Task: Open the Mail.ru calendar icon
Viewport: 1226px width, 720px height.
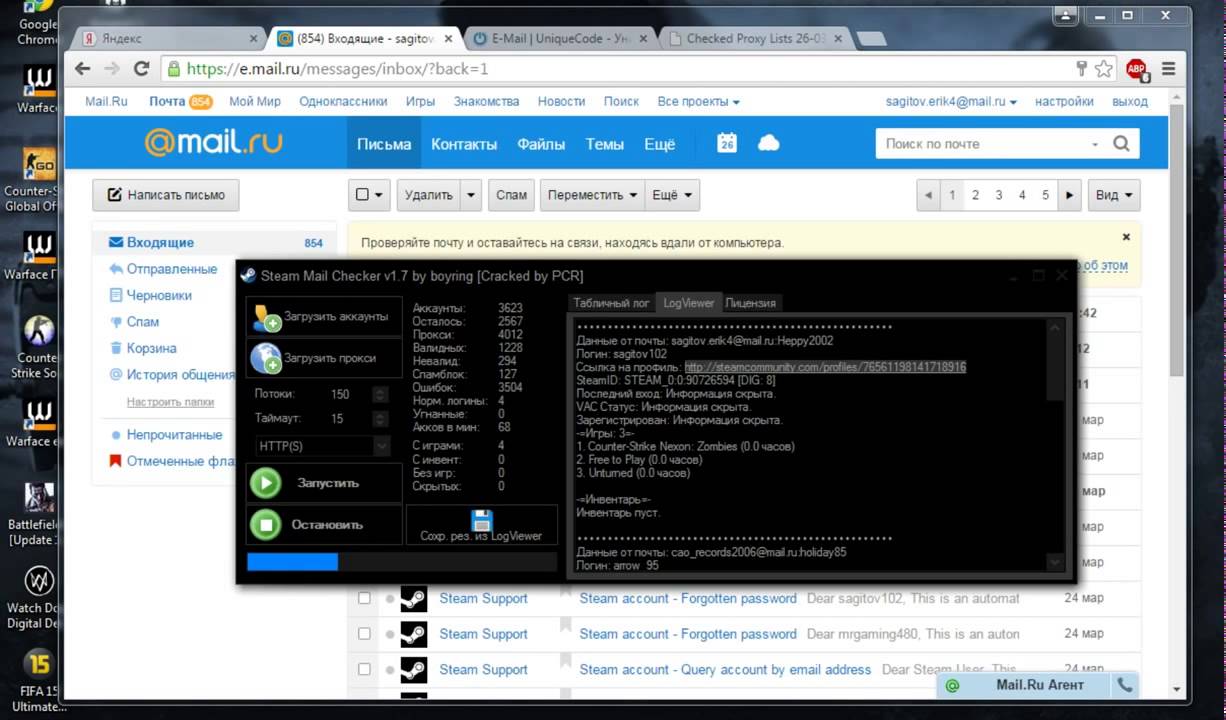Action: click(727, 143)
